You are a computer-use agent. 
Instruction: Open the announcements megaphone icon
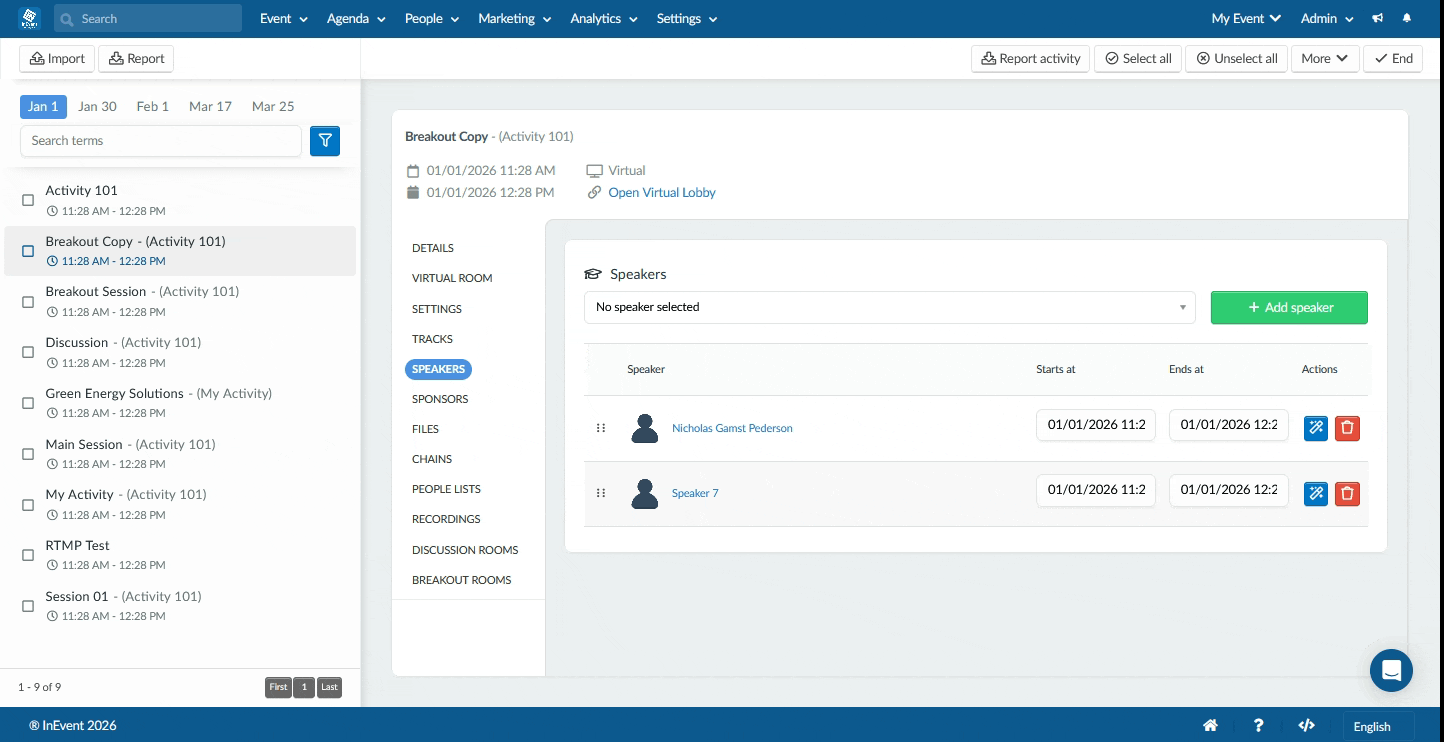pyautogui.click(x=1378, y=18)
